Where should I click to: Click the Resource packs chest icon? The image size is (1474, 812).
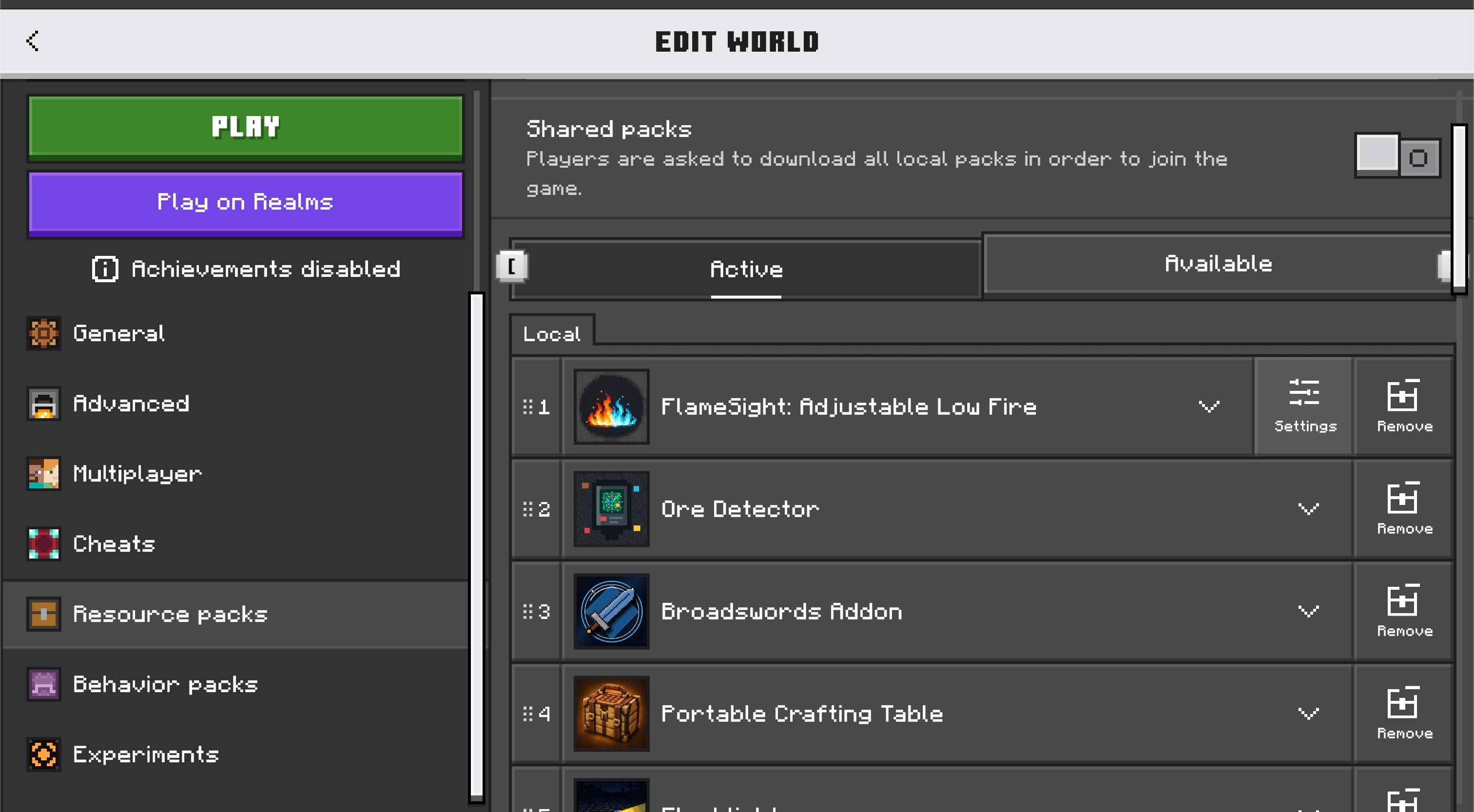pyautogui.click(x=43, y=614)
